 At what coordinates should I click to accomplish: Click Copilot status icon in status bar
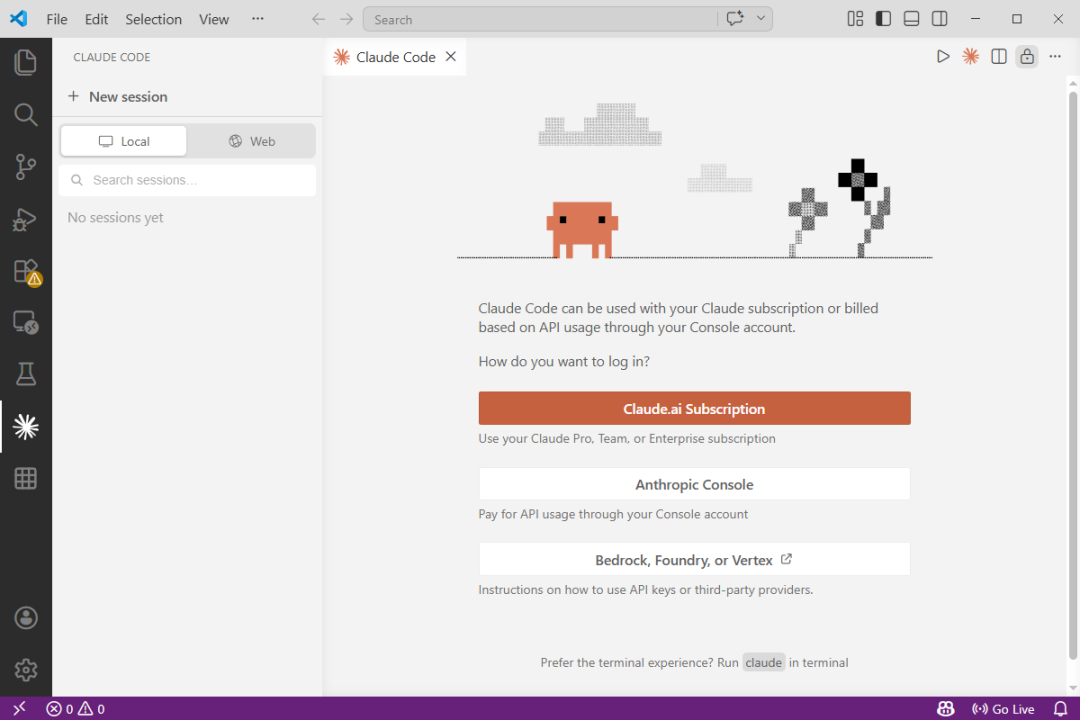point(946,708)
